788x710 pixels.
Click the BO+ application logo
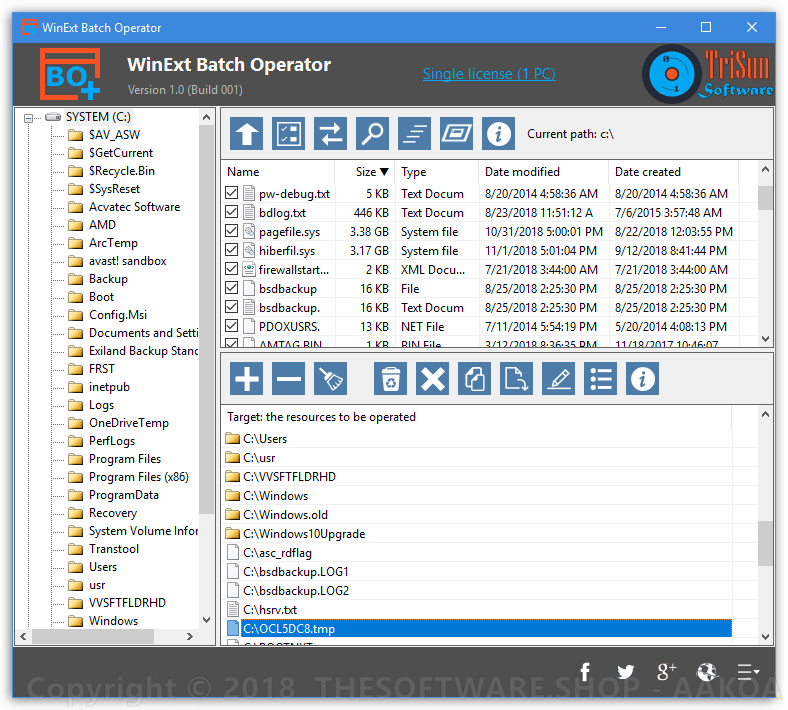(x=70, y=74)
